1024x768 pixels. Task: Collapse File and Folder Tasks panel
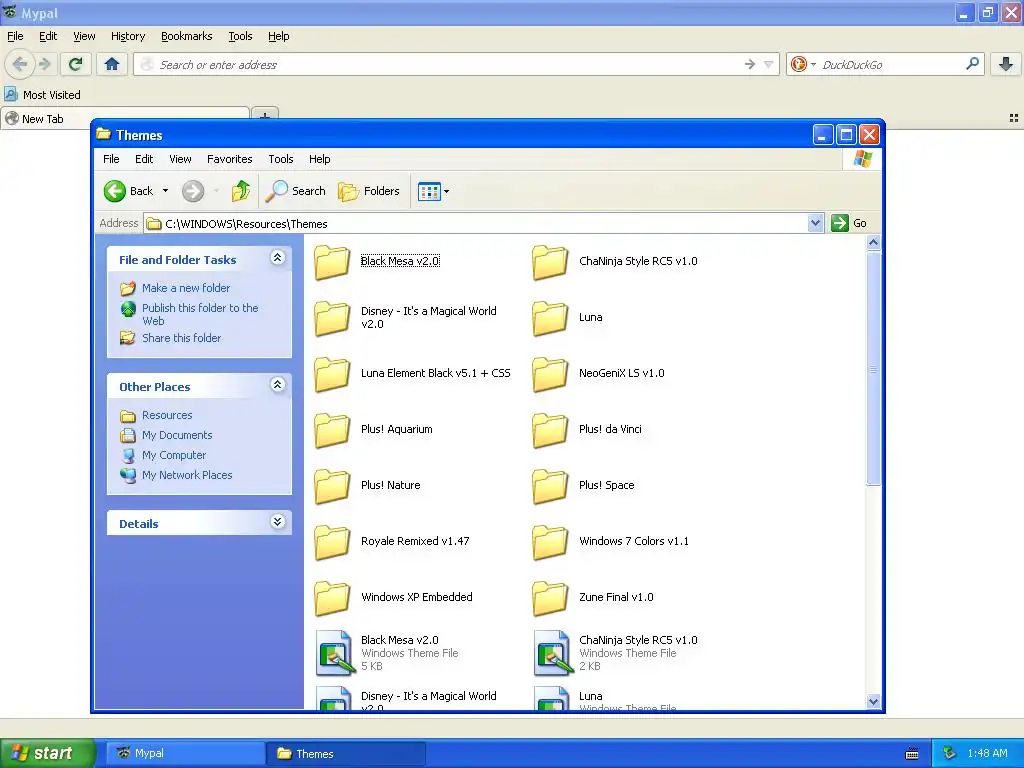point(278,257)
